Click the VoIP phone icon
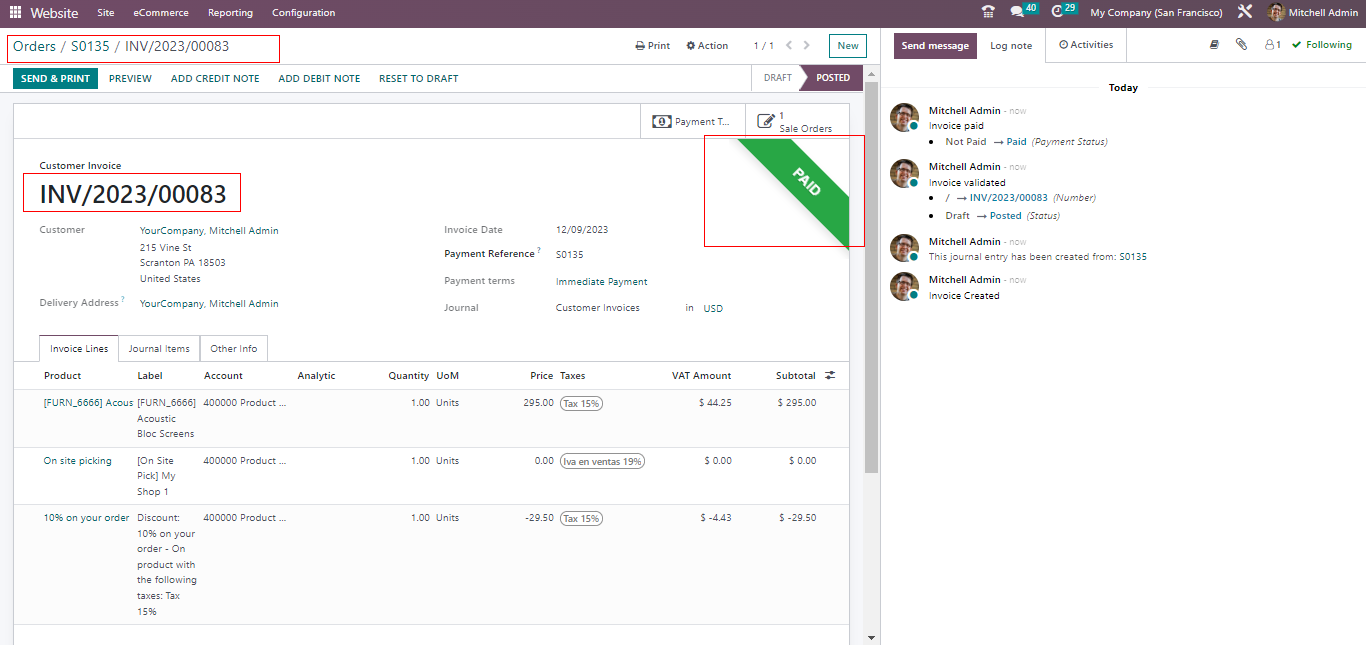 (x=988, y=13)
